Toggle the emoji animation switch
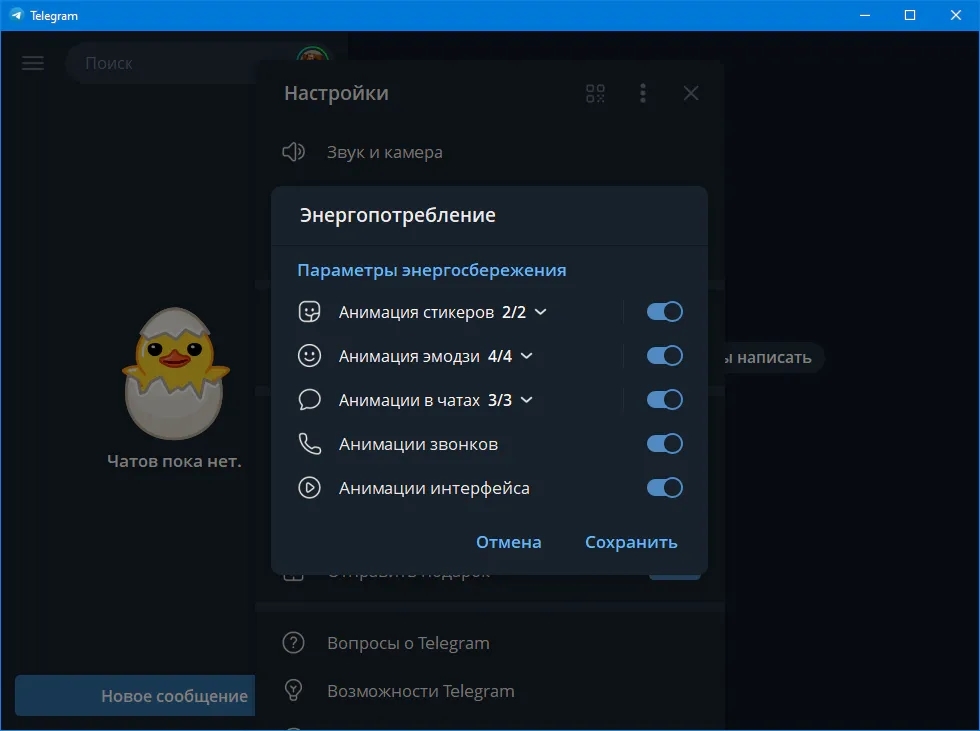This screenshot has width=980, height=731. (x=664, y=356)
